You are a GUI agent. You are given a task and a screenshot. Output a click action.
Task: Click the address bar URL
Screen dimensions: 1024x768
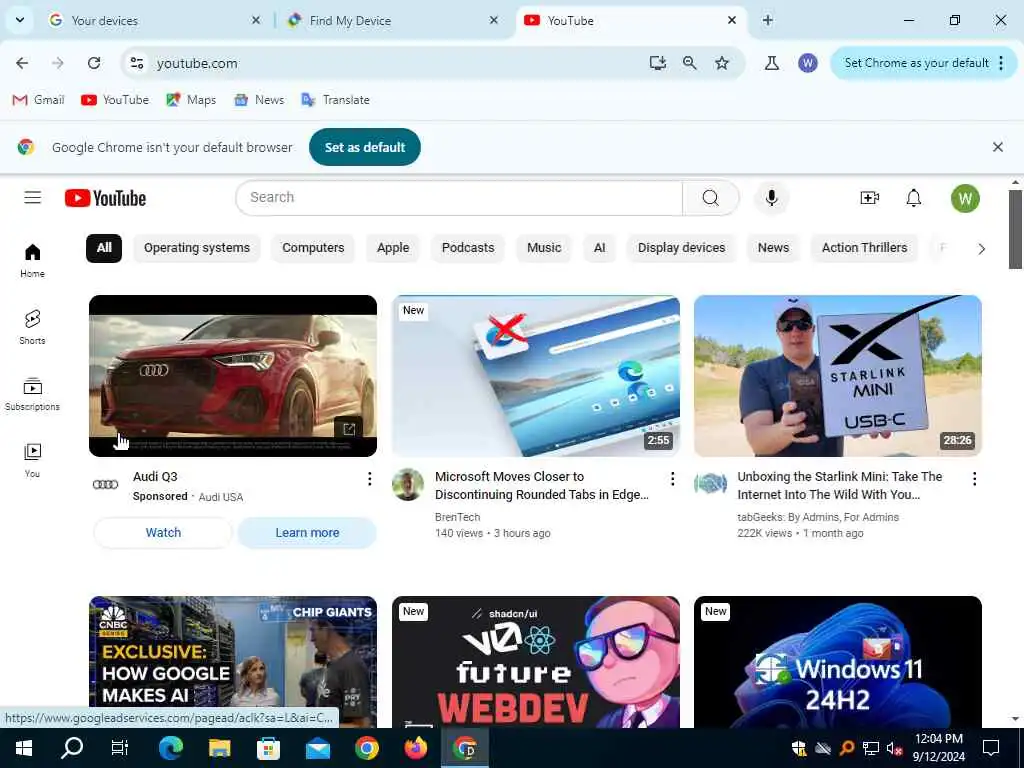pos(197,63)
